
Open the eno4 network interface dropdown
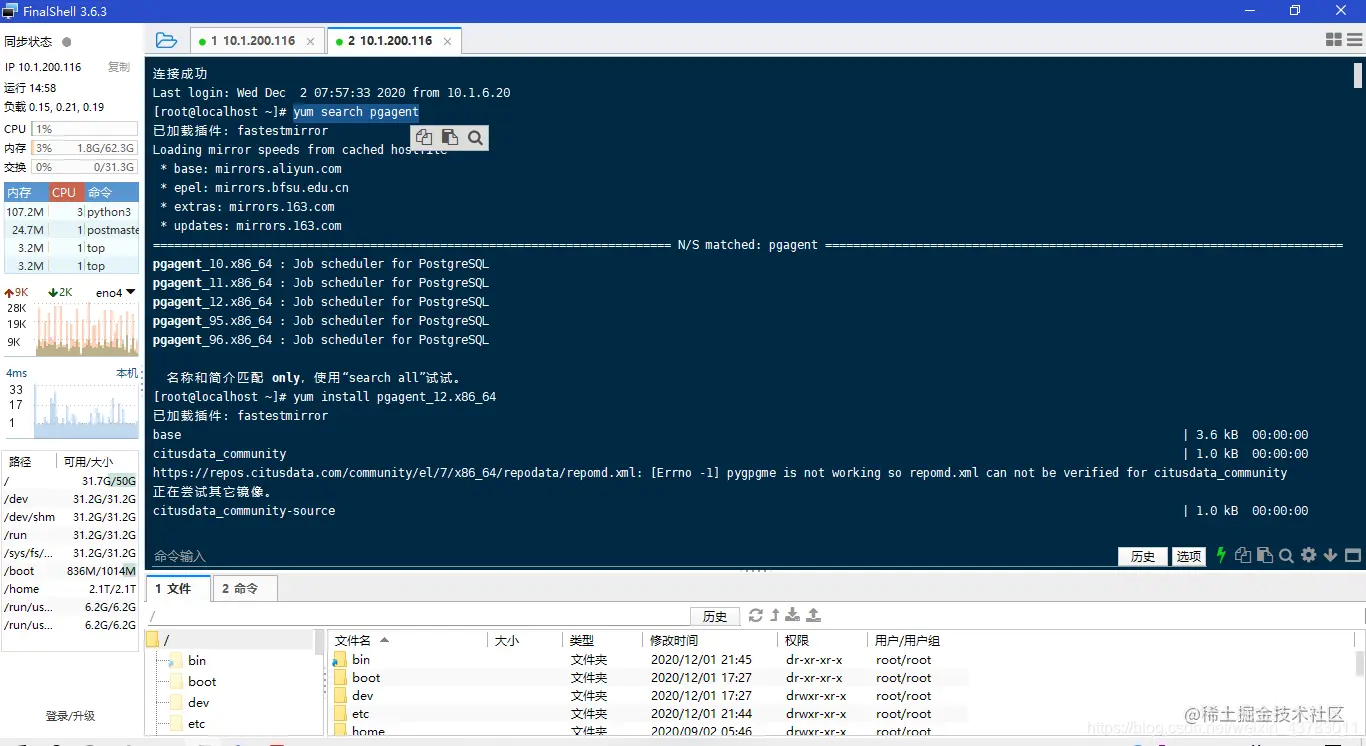(115, 293)
